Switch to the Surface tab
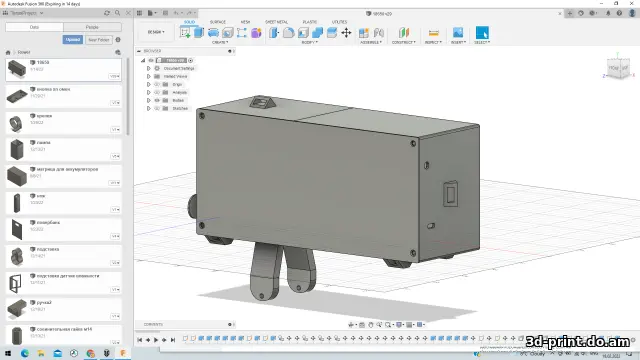The image size is (640, 360). coord(218,22)
